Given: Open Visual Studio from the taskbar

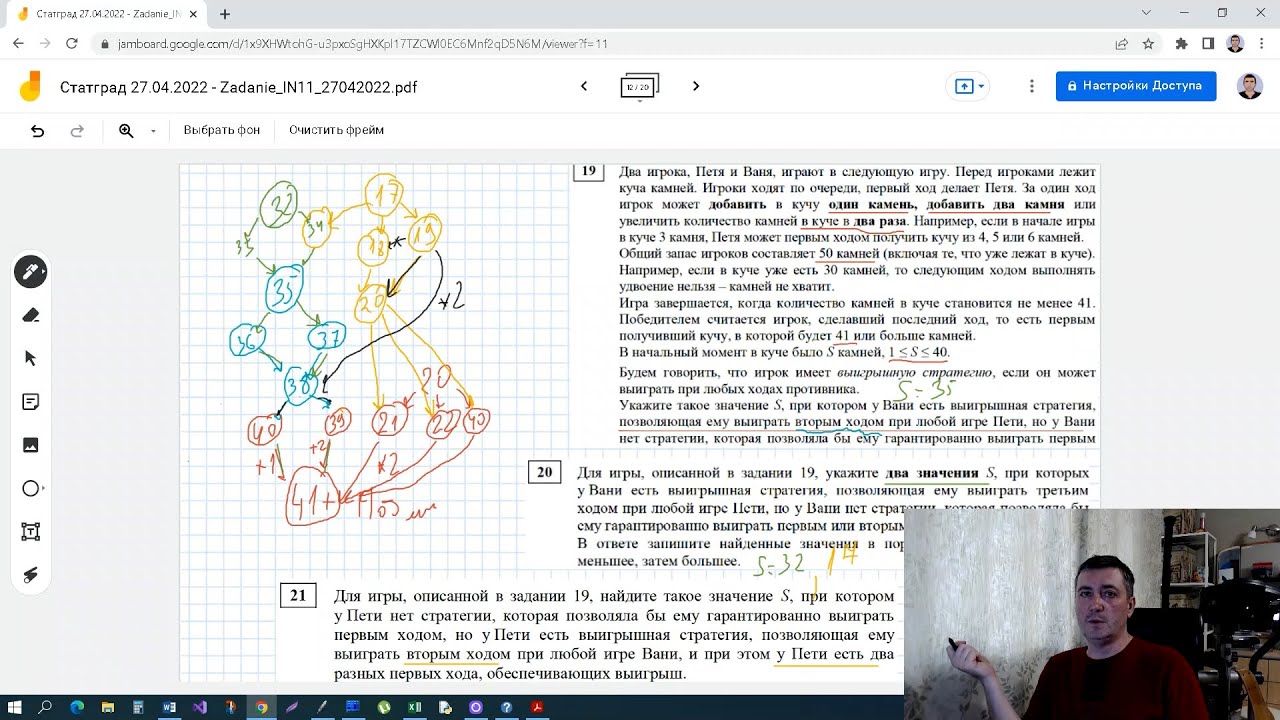Looking at the screenshot, I should point(199,707).
